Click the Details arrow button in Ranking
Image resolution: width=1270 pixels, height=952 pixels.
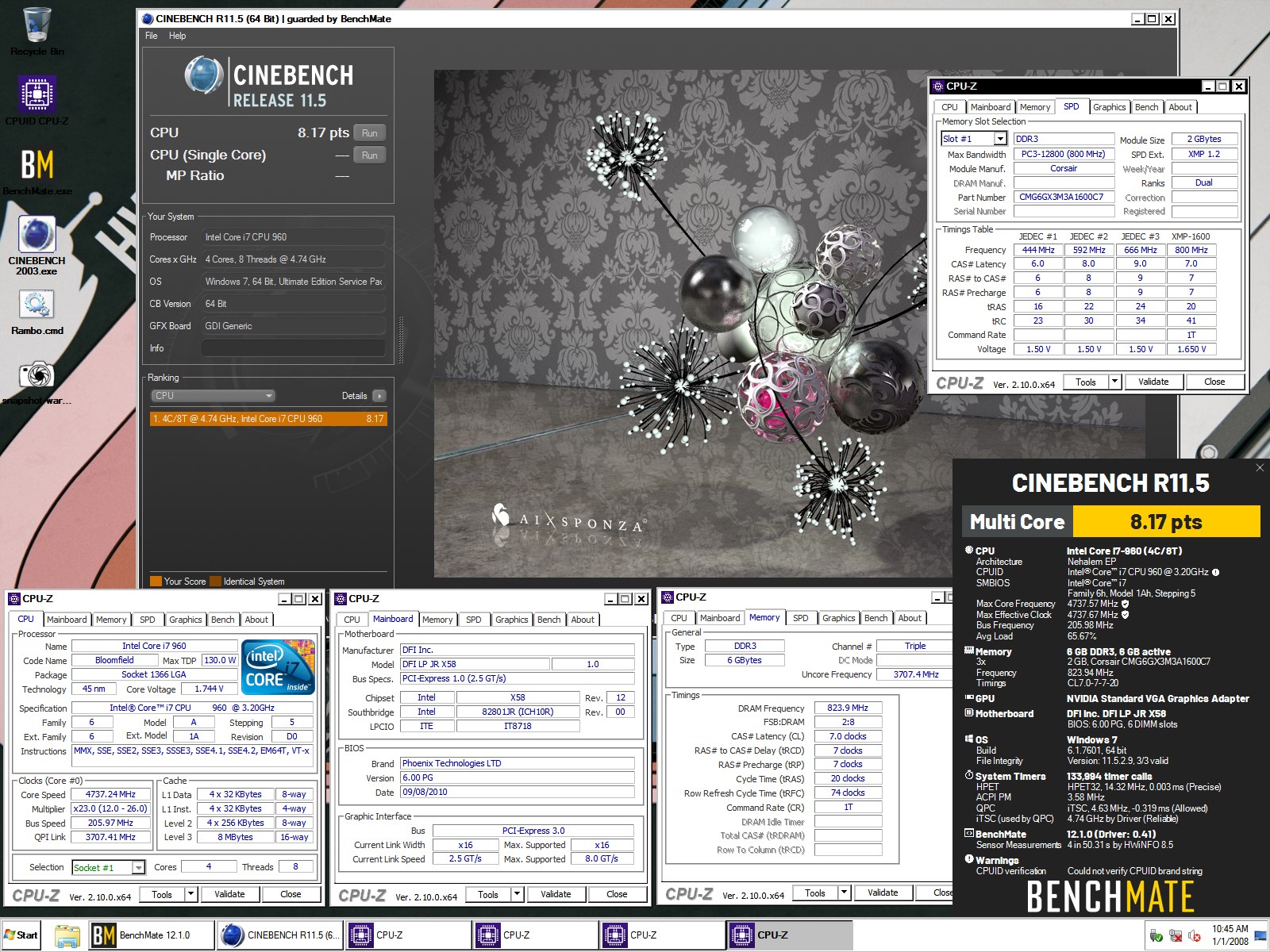(x=379, y=396)
